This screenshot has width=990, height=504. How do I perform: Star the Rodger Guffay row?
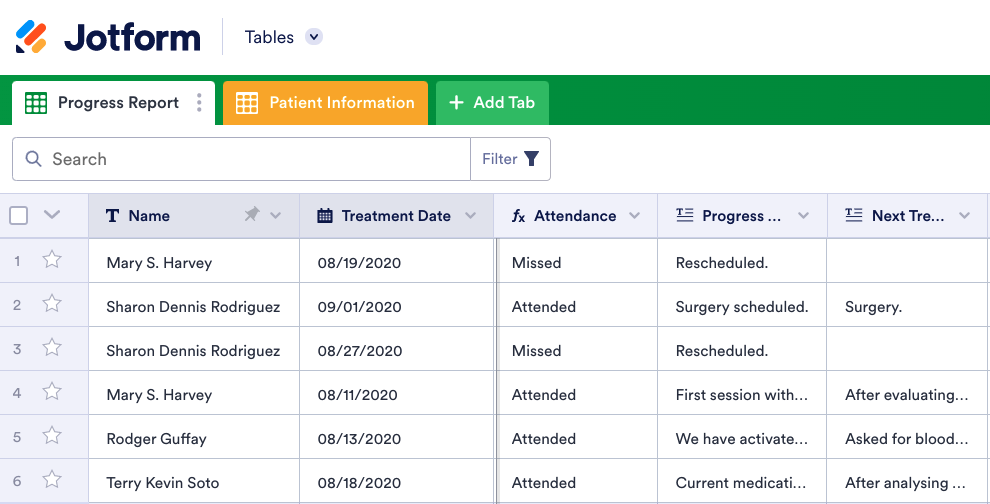(52, 437)
